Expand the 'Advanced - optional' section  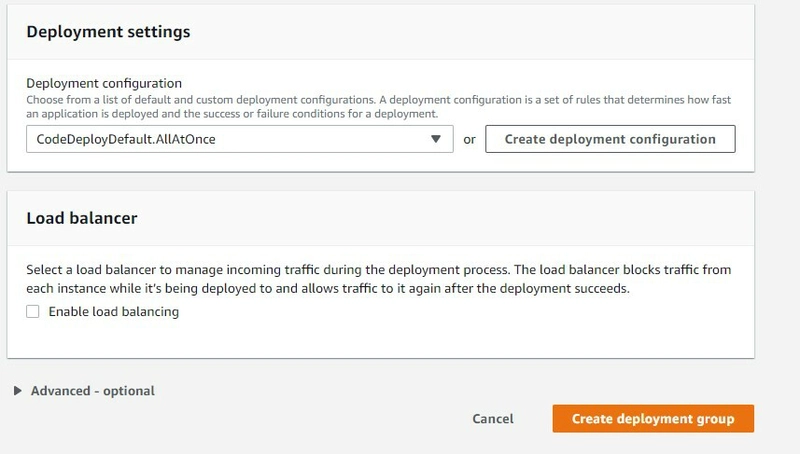coord(92,391)
